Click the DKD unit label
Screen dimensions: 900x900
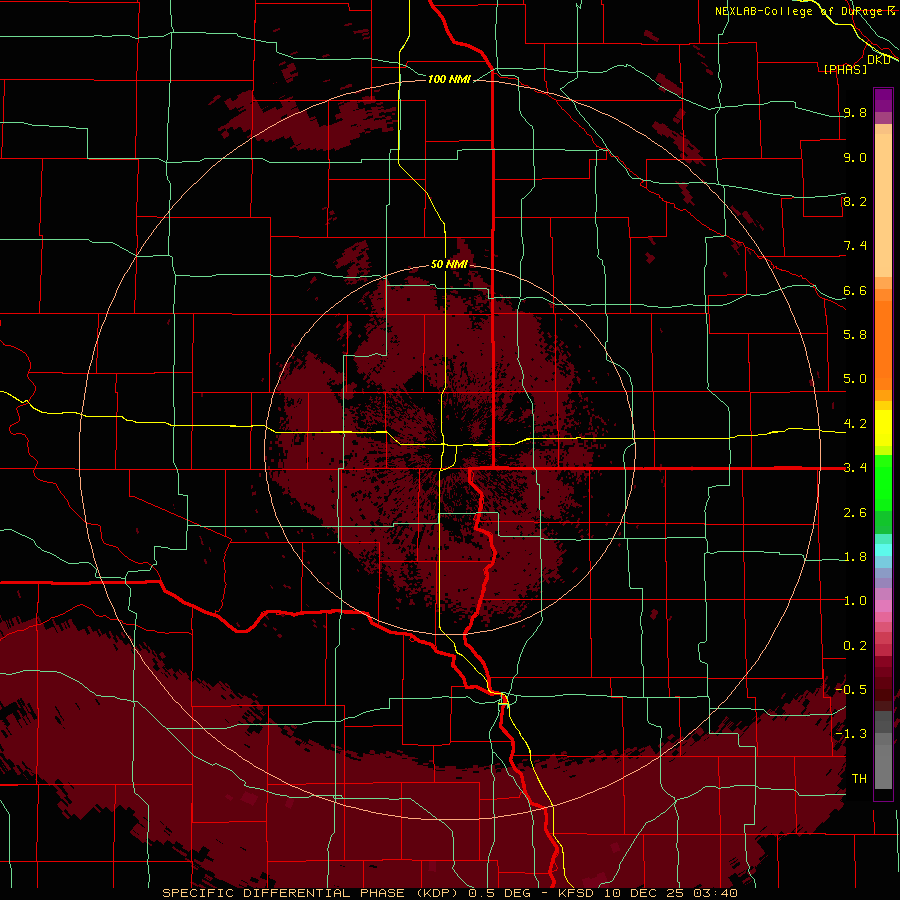(x=879, y=59)
